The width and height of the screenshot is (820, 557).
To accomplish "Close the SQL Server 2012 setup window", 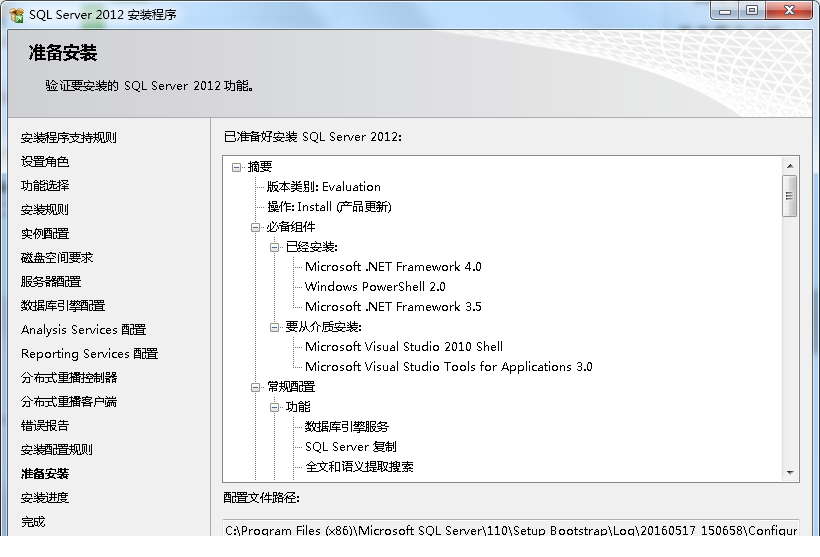I will (790, 11).
